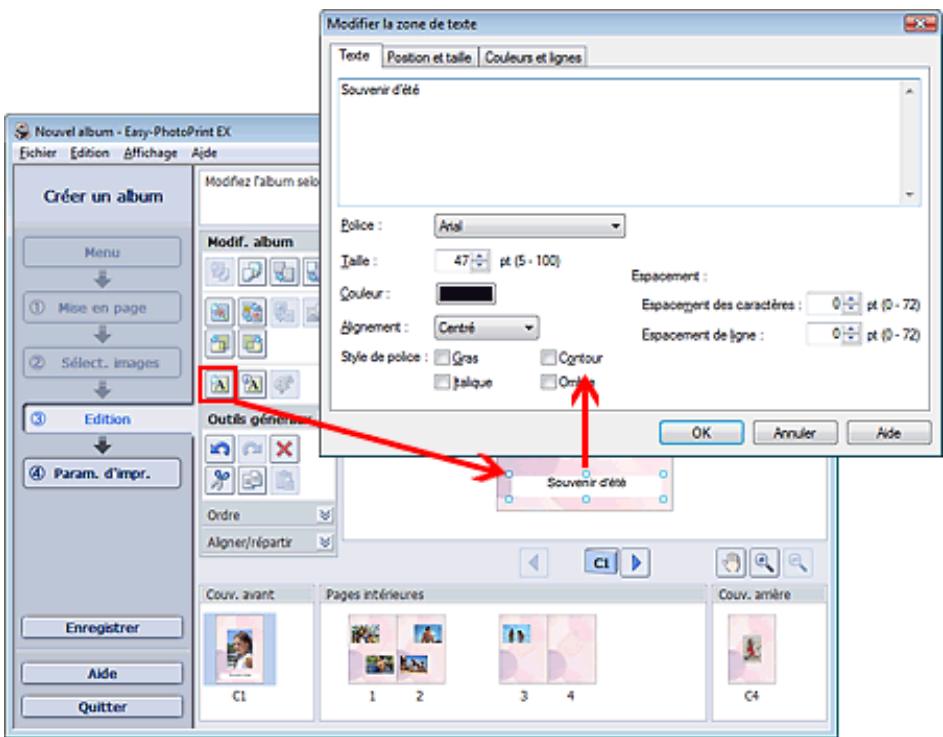
Task: Select the pages 1-2 spread thumbnail
Action: point(397,649)
